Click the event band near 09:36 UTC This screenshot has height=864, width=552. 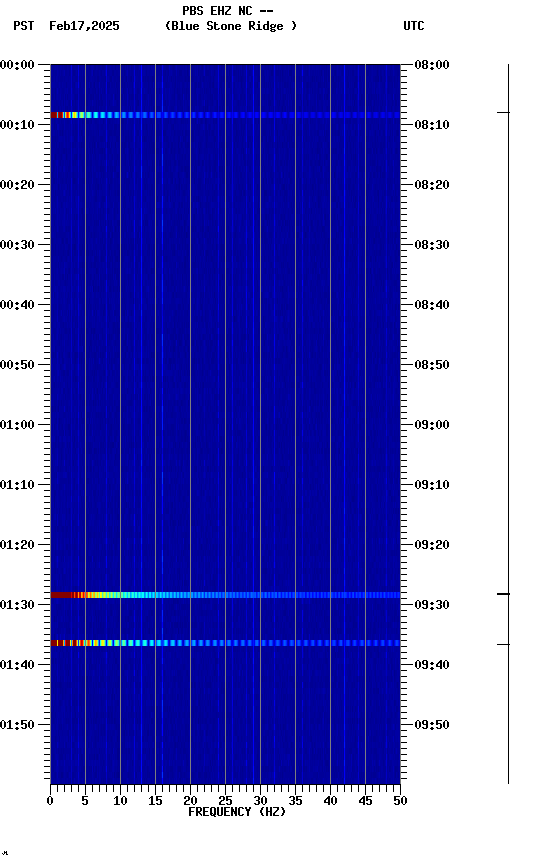pos(225,643)
